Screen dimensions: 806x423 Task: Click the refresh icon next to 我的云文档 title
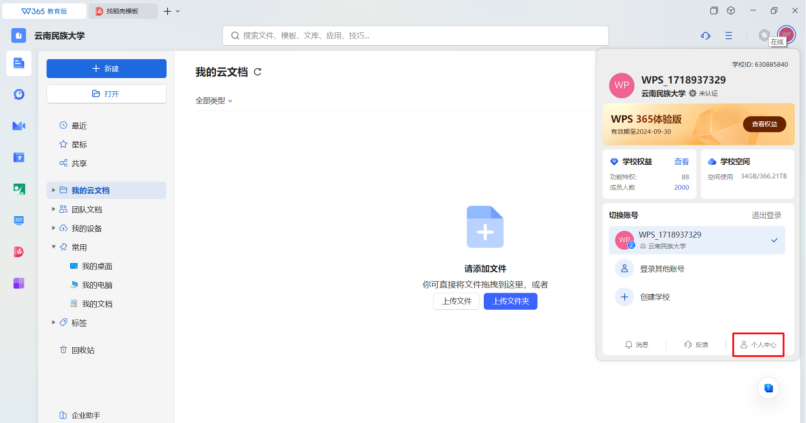click(x=258, y=72)
